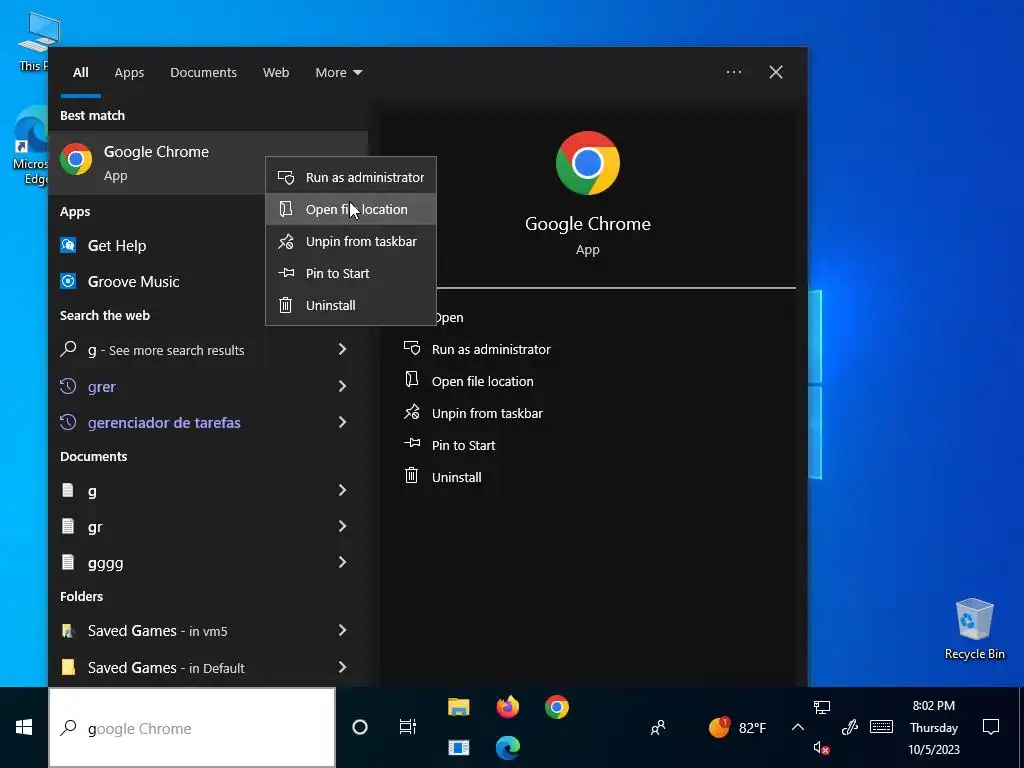The height and width of the screenshot is (768, 1024).
Task: Show hidden system tray icons chevron
Action: tap(797, 727)
